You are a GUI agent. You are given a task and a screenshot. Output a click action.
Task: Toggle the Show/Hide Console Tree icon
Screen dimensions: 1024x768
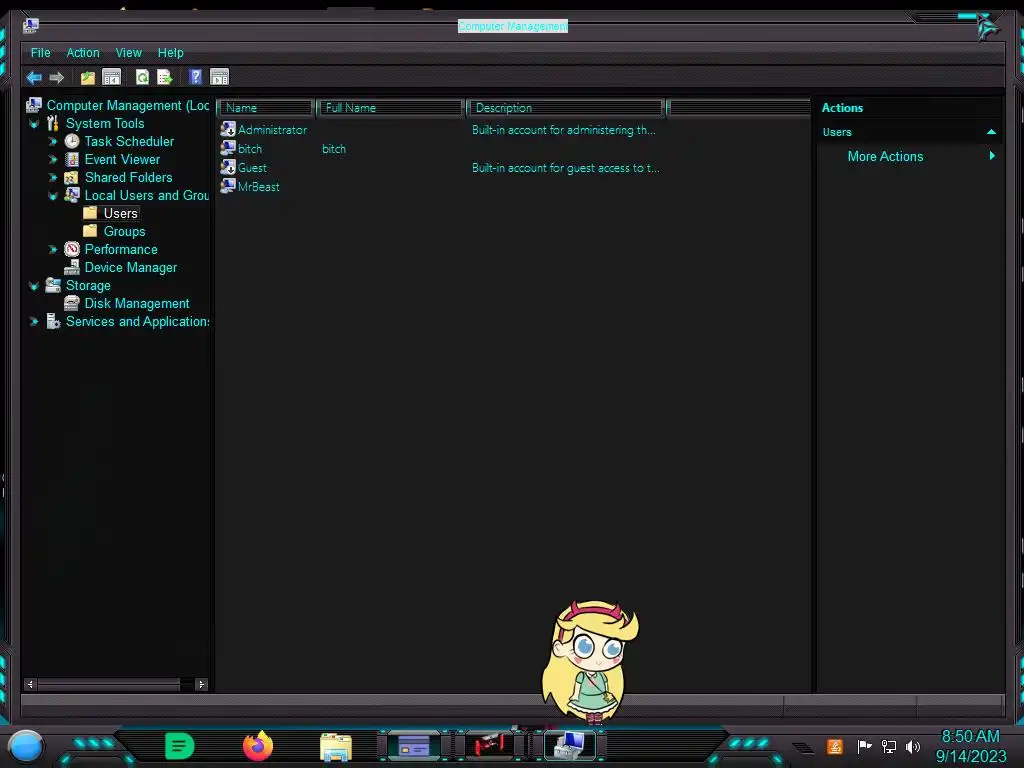[x=112, y=77]
